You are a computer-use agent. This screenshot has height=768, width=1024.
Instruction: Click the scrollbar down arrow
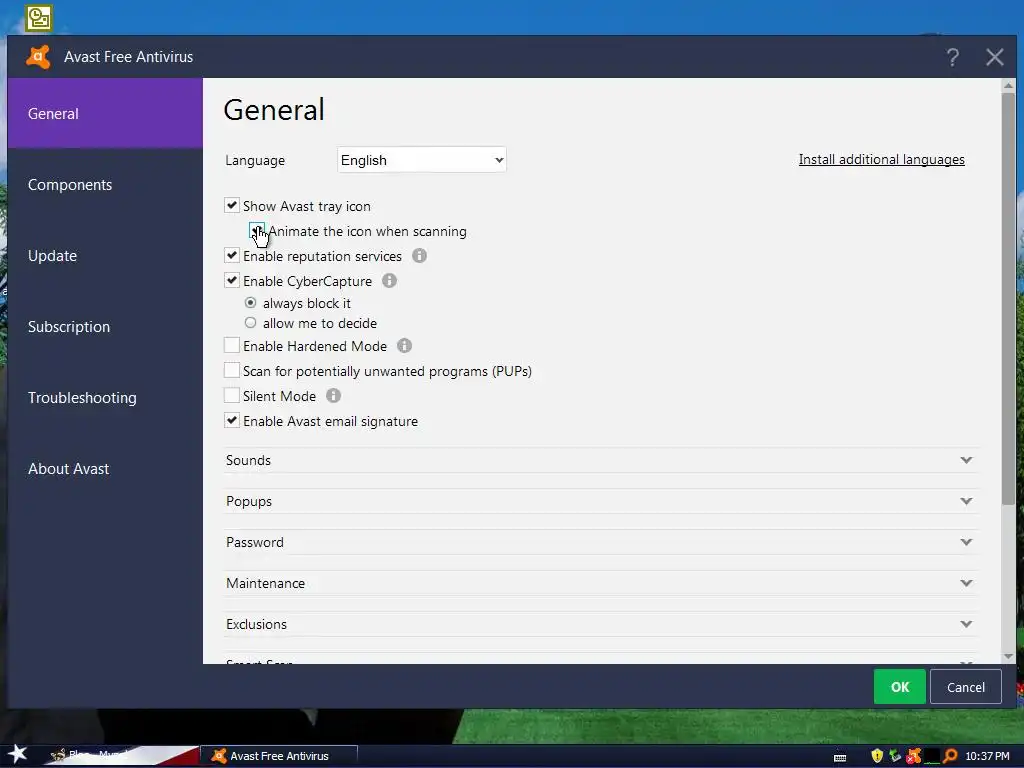click(1008, 656)
